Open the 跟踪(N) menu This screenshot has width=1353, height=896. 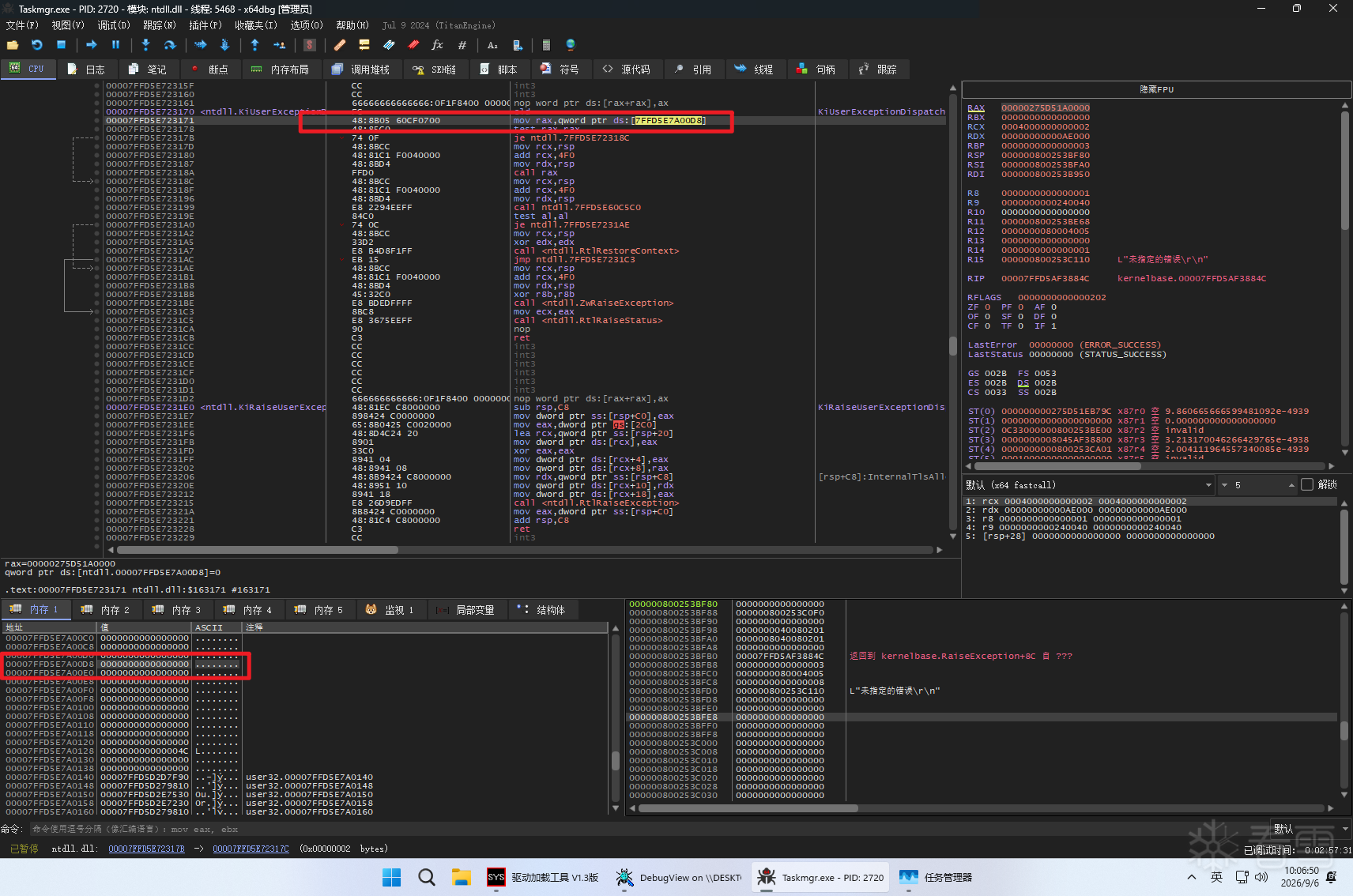point(160,25)
